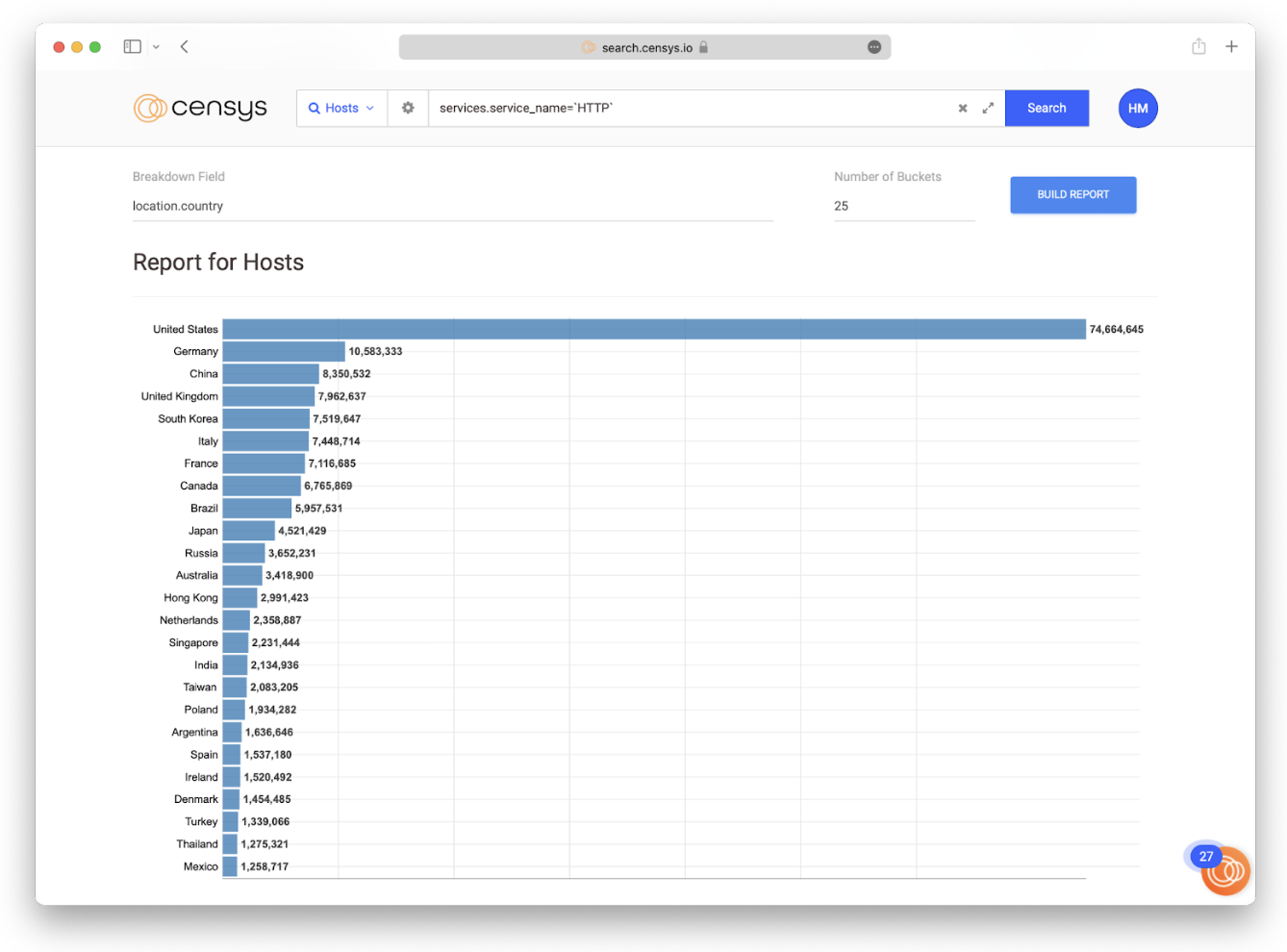Open a new tab with plus icon
This screenshot has height=952, width=1287.
point(1231,46)
